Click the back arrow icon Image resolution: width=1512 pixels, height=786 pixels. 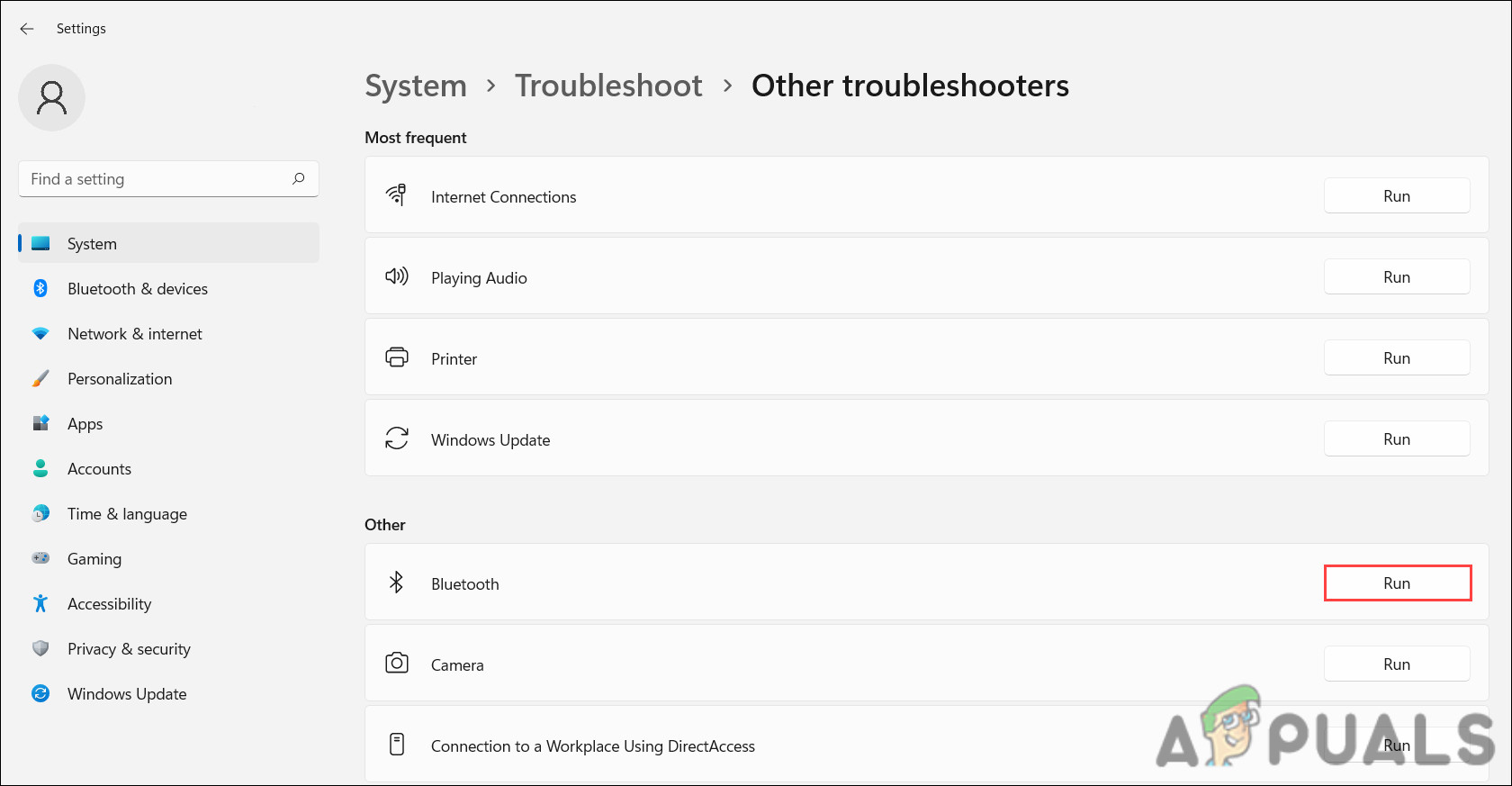point(27,29)
